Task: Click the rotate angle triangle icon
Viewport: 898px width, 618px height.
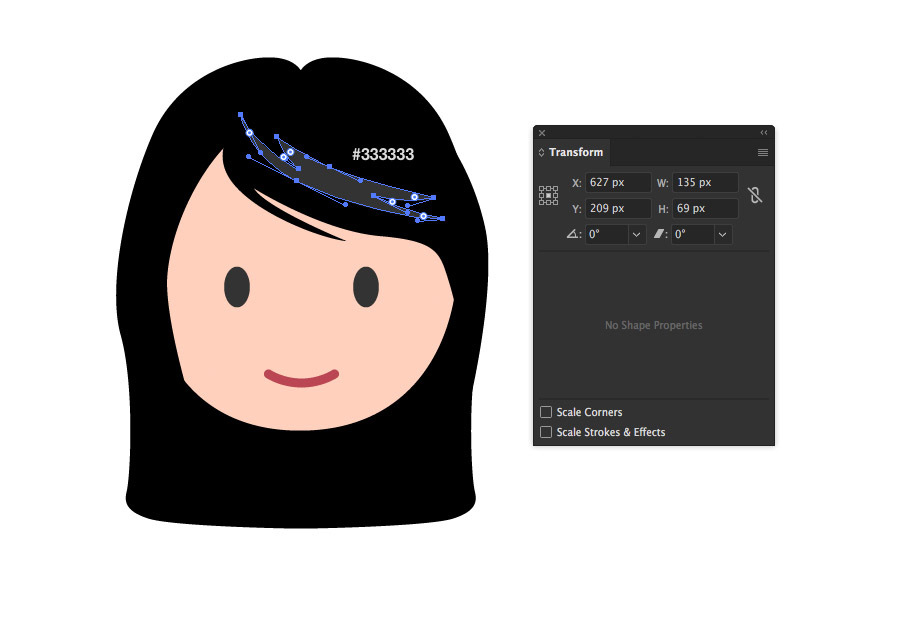Action: (572, 233)
